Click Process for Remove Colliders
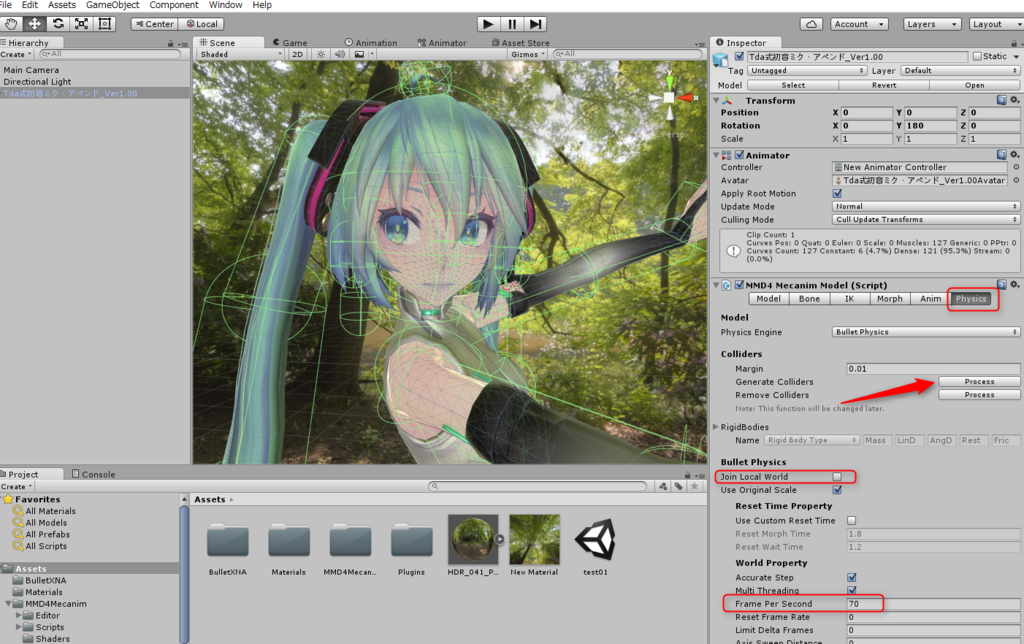The height and width of the screenshot is (644, 1024). (x=979, y=395)
